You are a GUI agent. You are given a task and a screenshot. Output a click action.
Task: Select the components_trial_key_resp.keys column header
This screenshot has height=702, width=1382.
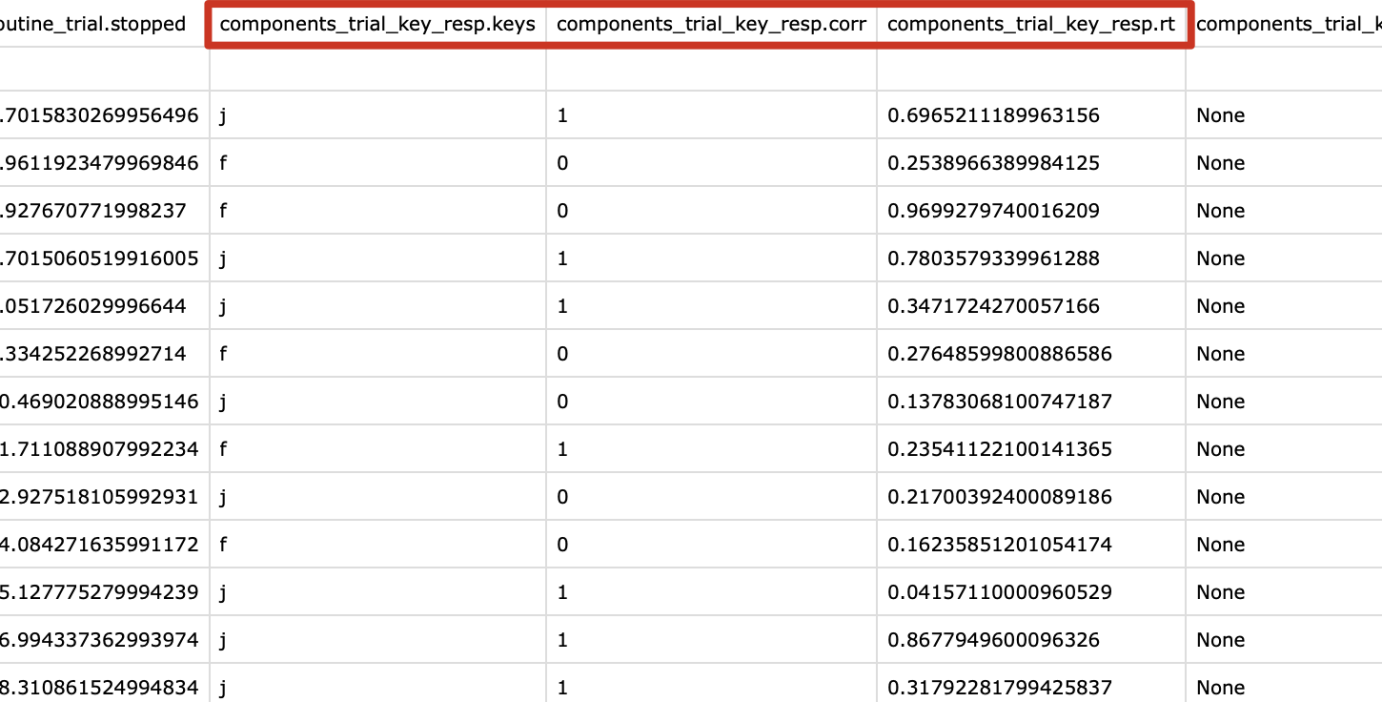pyautogui.click(x=377, y=24)
